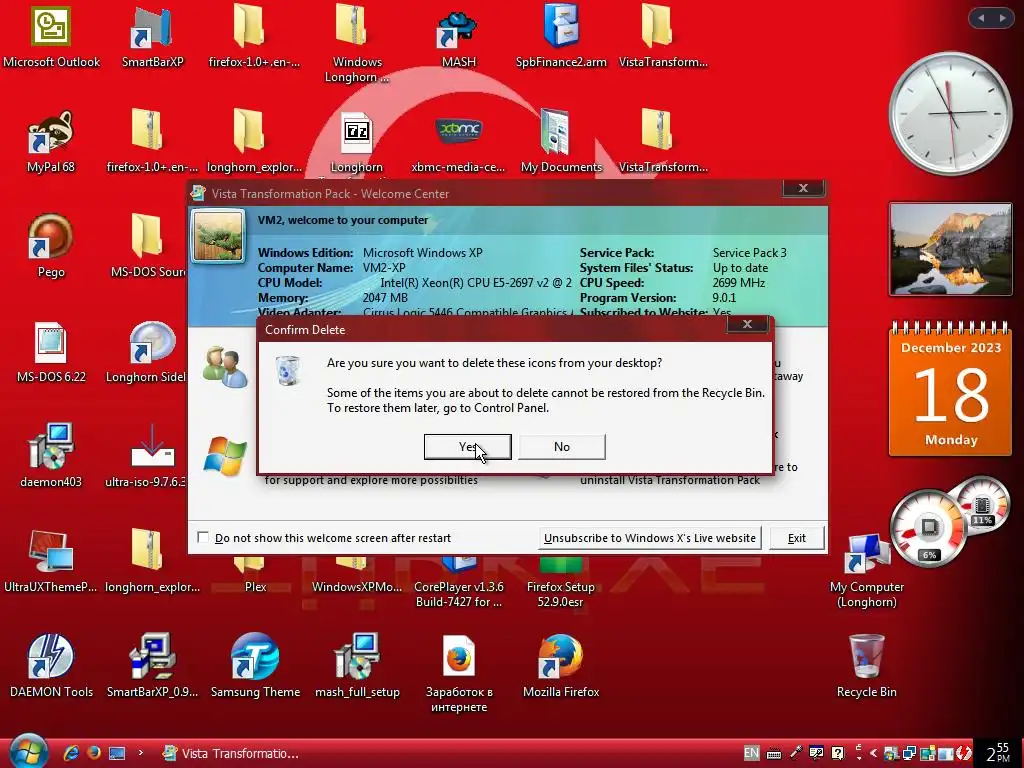Click the slideshow picture gadget

coord(950,249)
